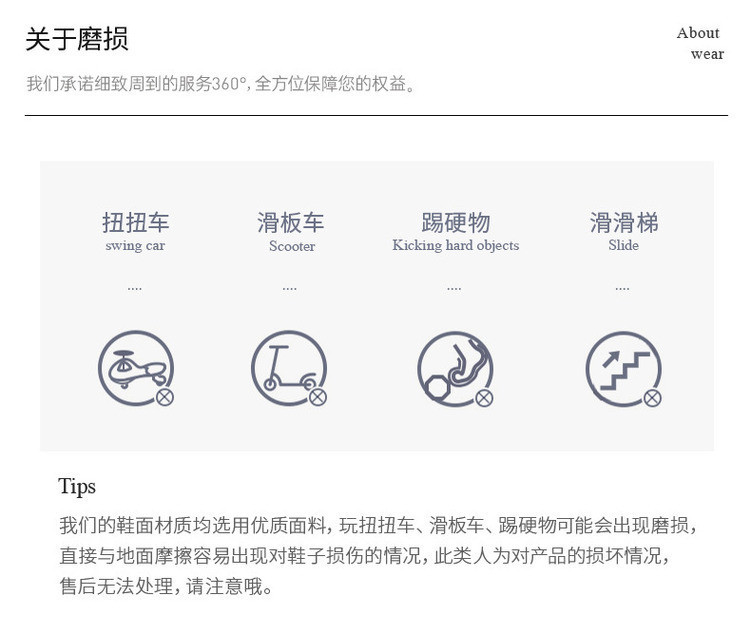This screenshot has height=633, width=750.
Task: Click the 'swing car' English label
Action: [135, 246]
